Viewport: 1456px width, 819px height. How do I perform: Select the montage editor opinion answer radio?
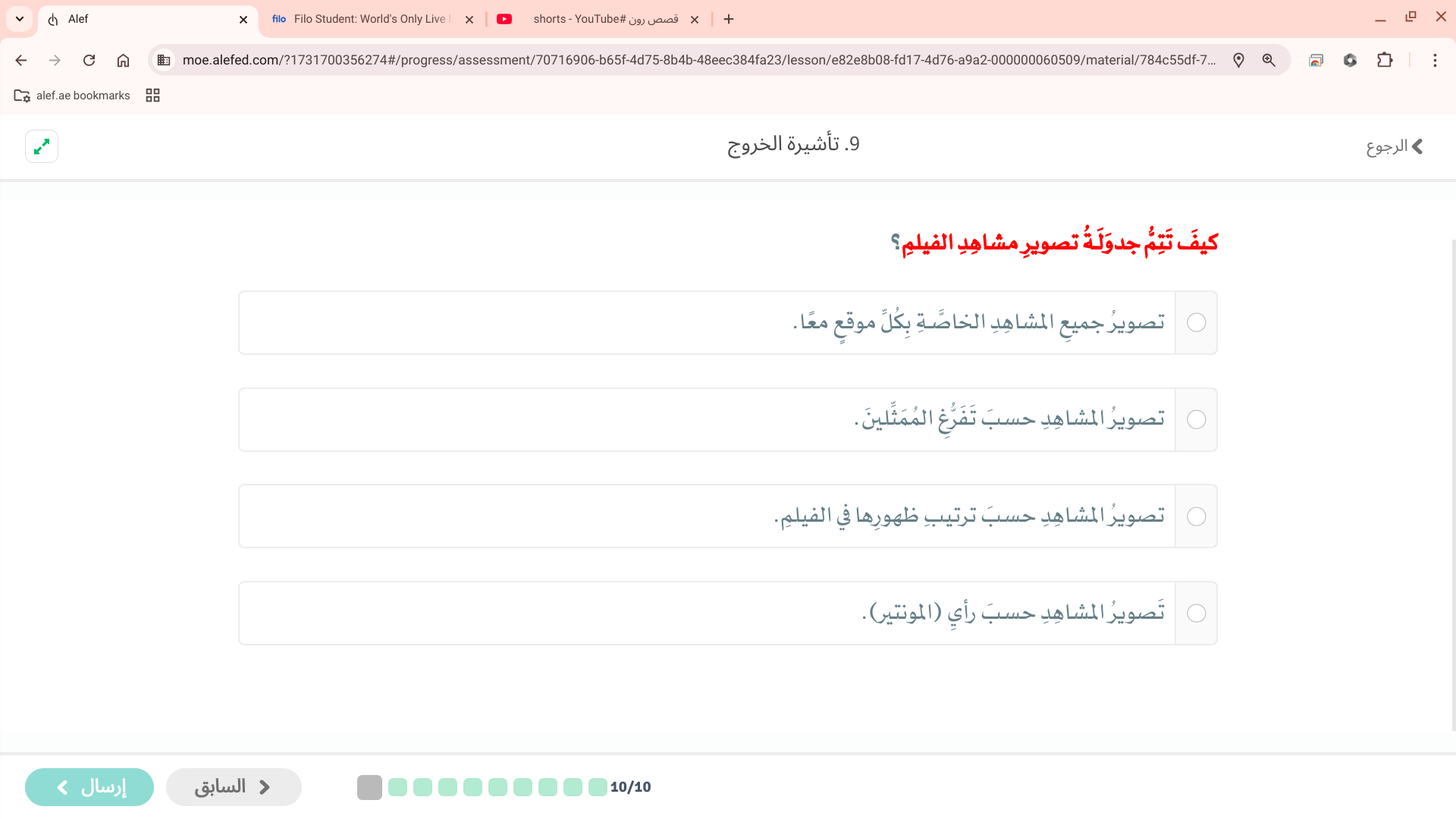pyautogui.click(x=1196, y=613)
